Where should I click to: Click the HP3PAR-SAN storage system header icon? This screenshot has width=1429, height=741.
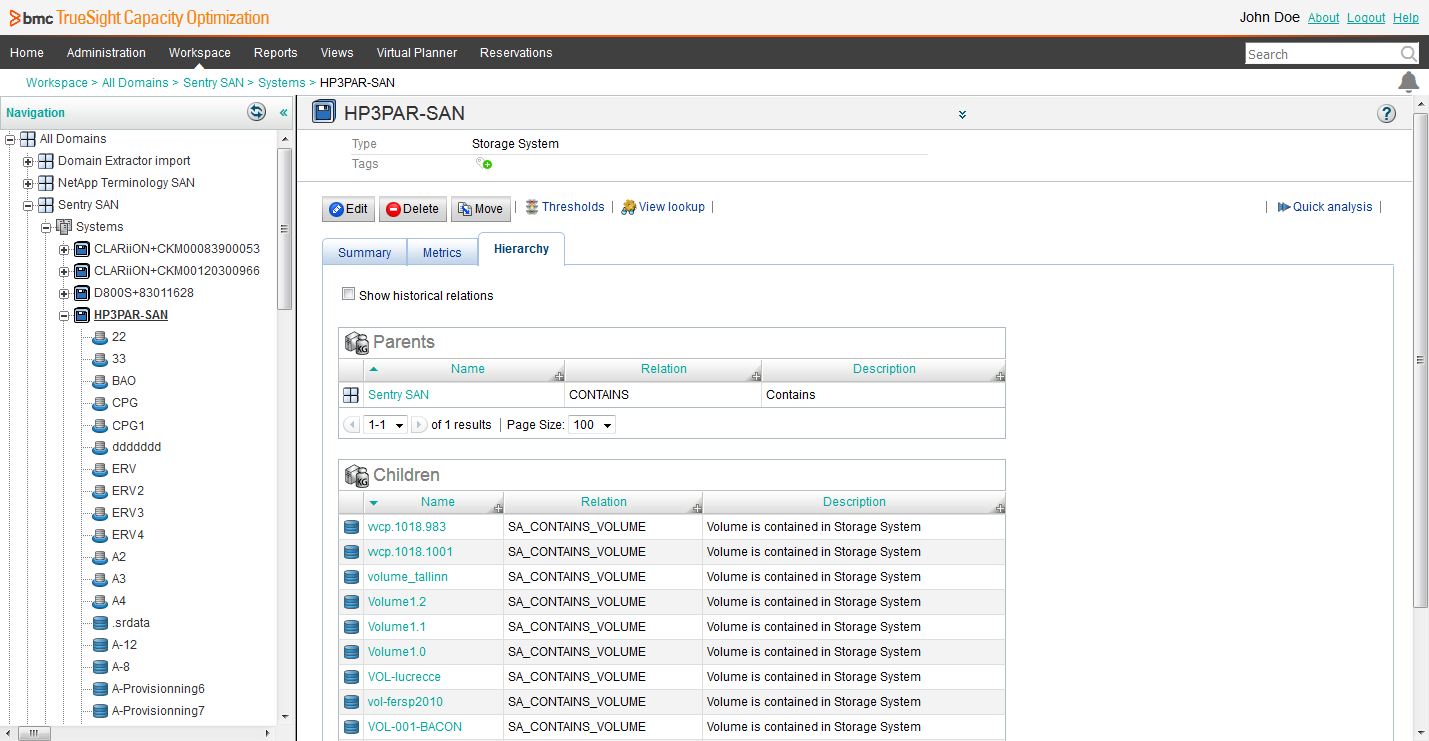click(324, 112)
